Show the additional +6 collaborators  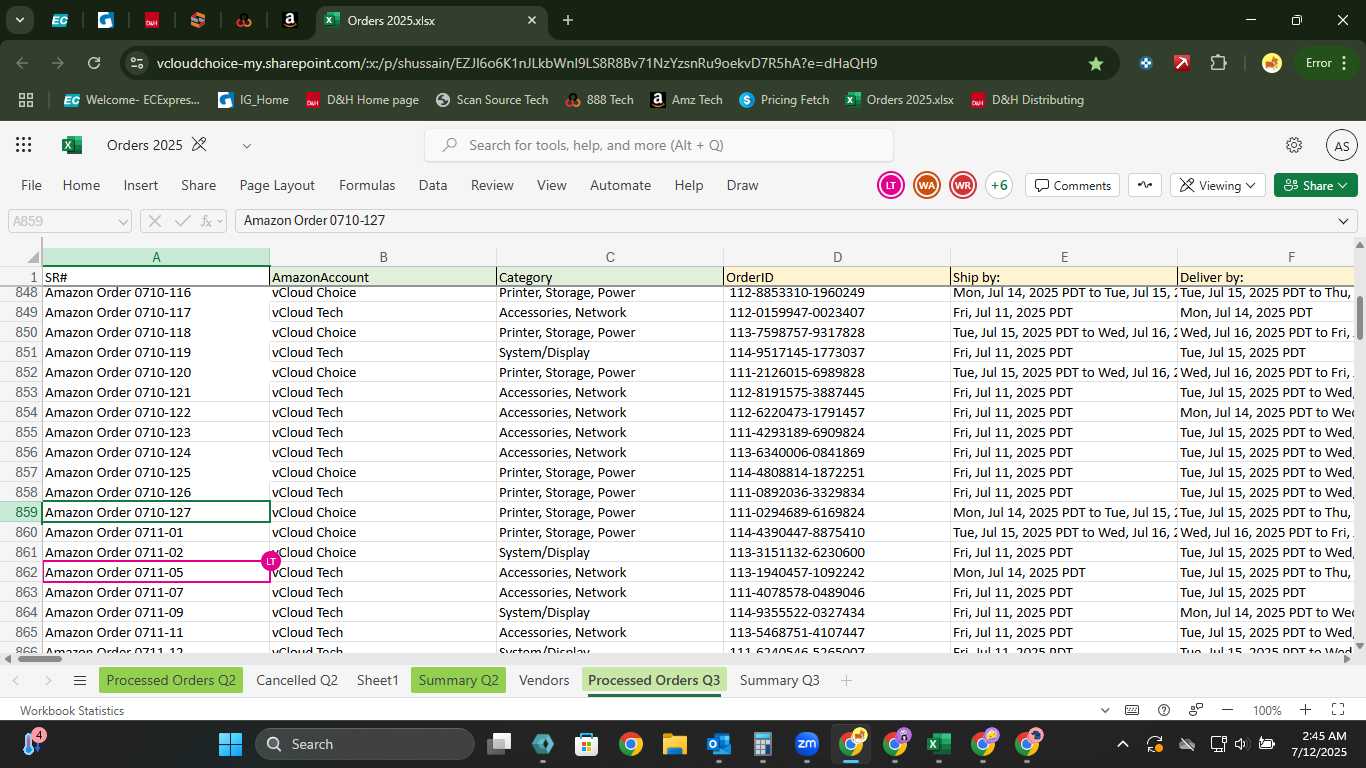(999, 185)
